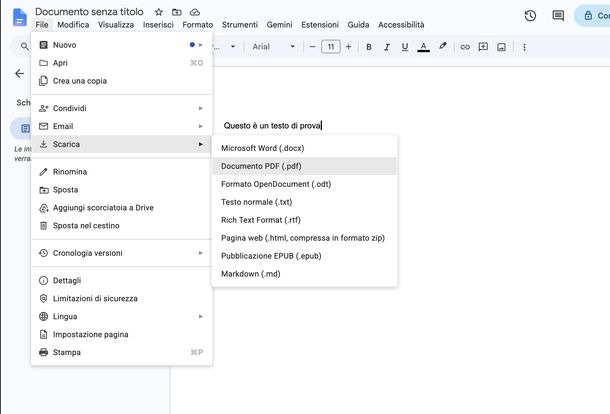Screen dimensions: 610x414
Task: Click the text 'Questo è un testo di prova'
Action: (x=272, y=126)
